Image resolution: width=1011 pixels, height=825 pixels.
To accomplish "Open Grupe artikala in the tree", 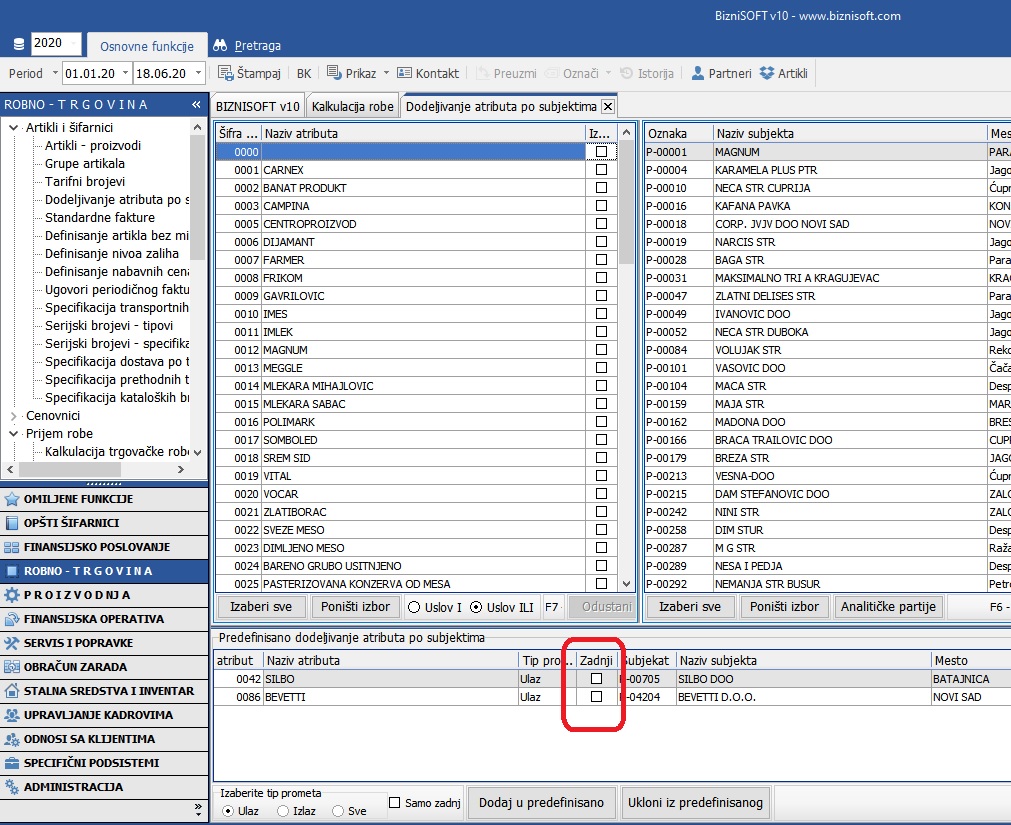I will click(85, 164).
